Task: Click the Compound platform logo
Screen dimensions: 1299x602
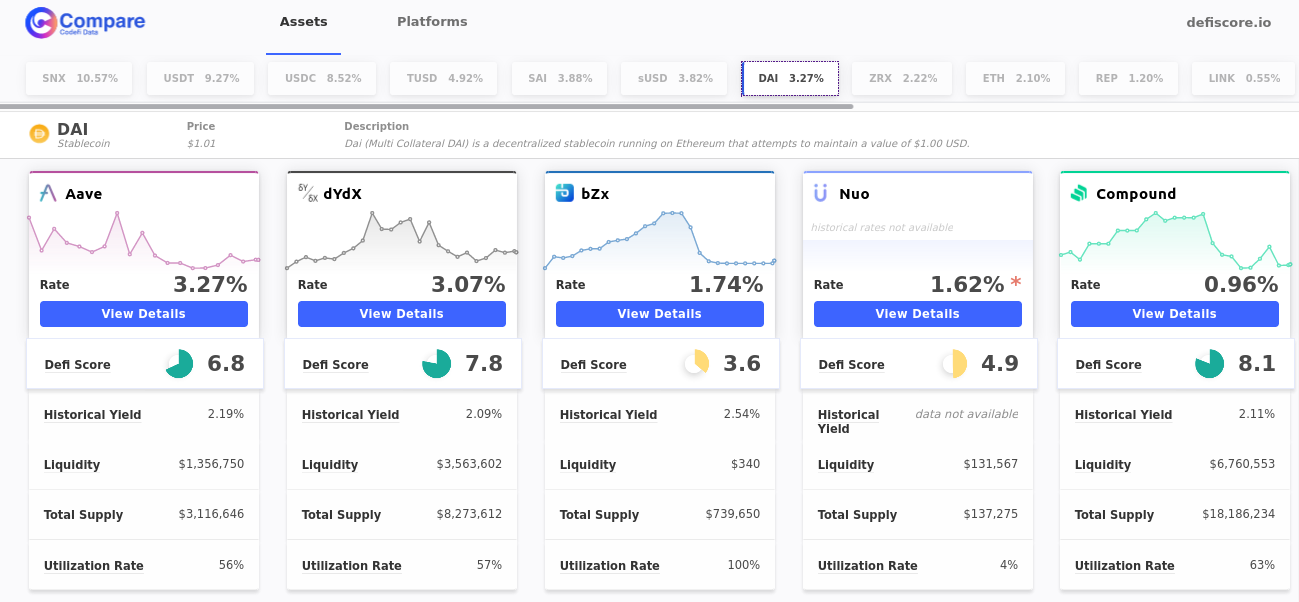Action: pyautogui.click(x=1078, y=193)
